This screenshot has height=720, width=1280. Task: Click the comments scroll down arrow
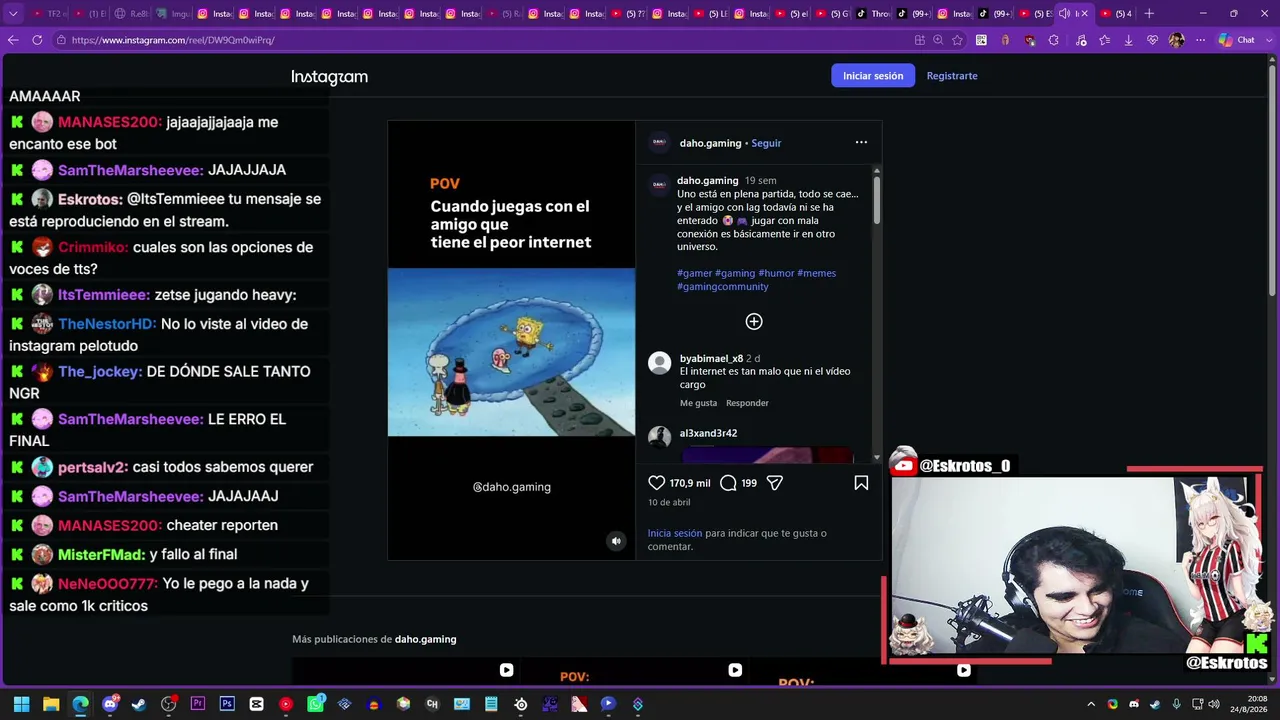pos(877,457)
